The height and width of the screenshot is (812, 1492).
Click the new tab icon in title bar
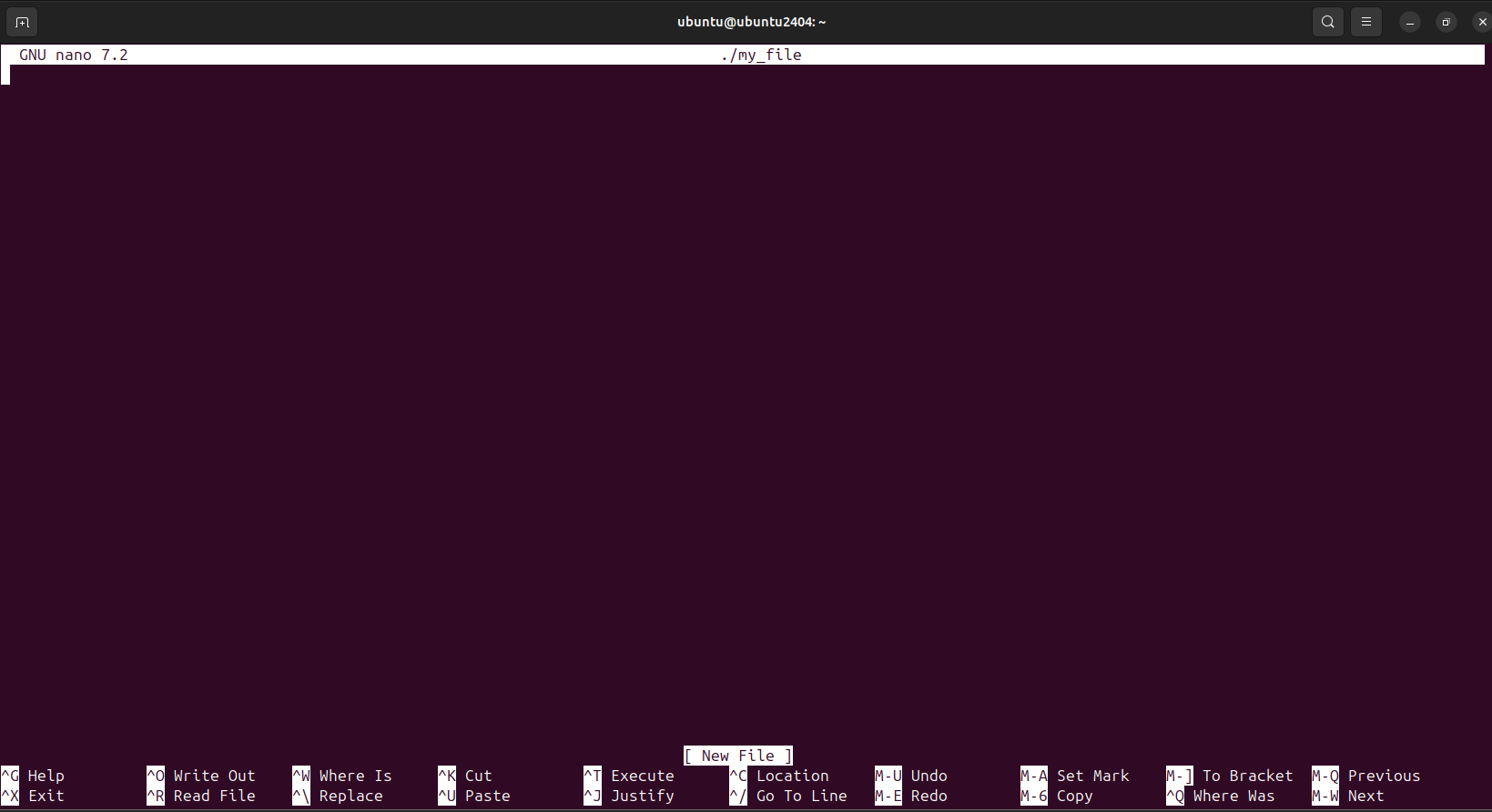(x=22, y=22)
